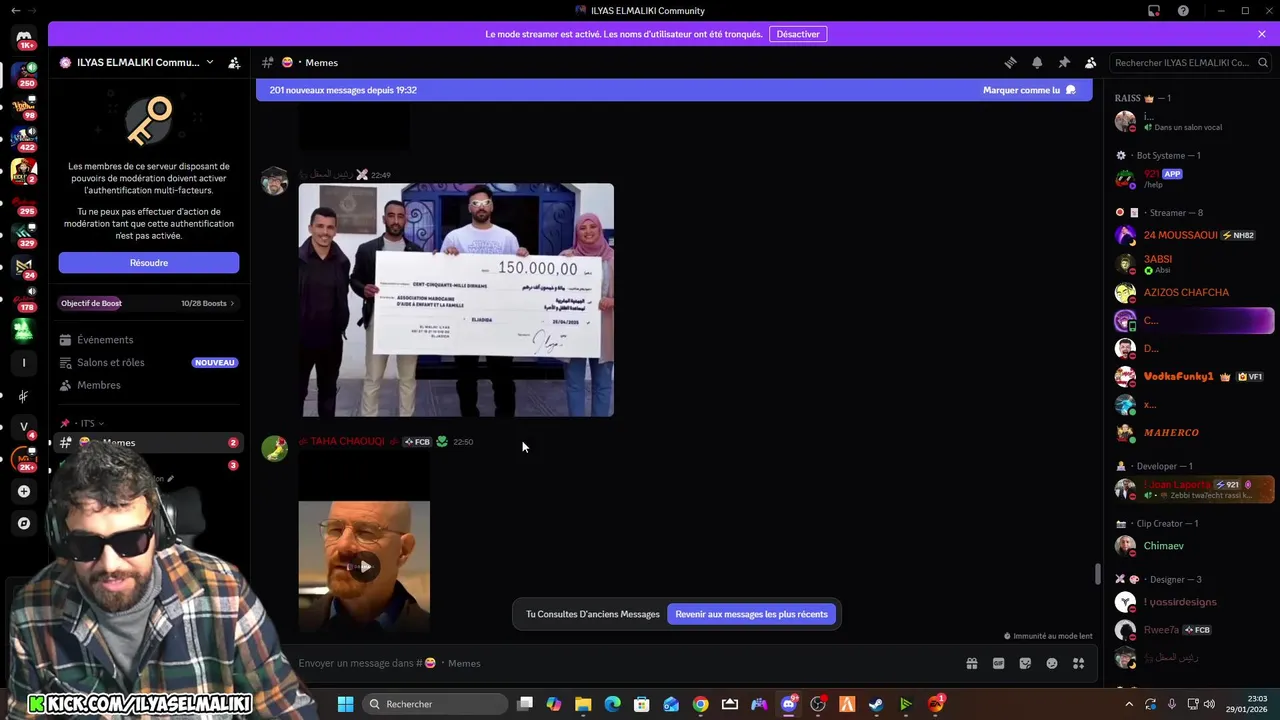Select member Rwee7a
Viewport: 1280px width, 720px height.
[1194, 630]
